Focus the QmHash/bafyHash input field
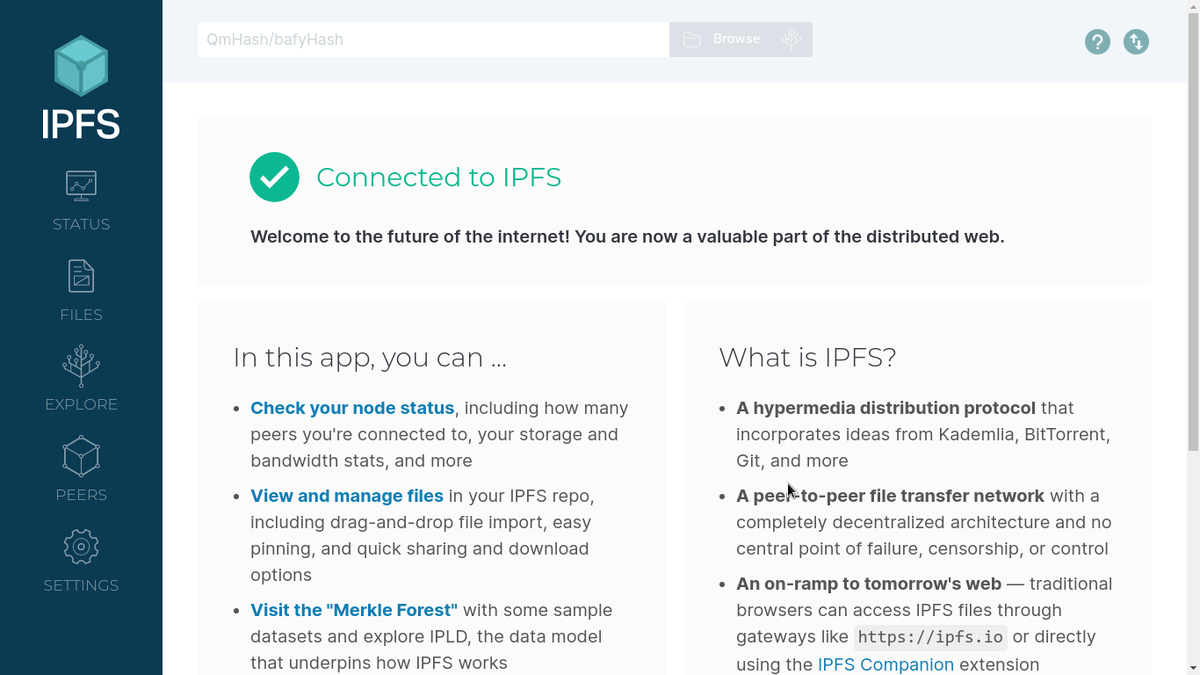The width and height of the screenshot is (1200, 675). tap(433, 39)
